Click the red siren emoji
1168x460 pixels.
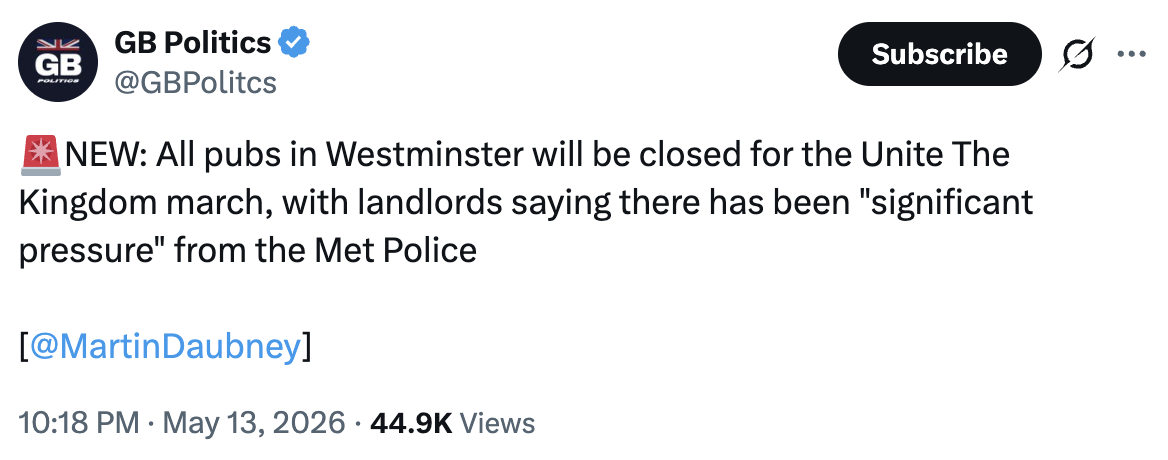(41, 155)
